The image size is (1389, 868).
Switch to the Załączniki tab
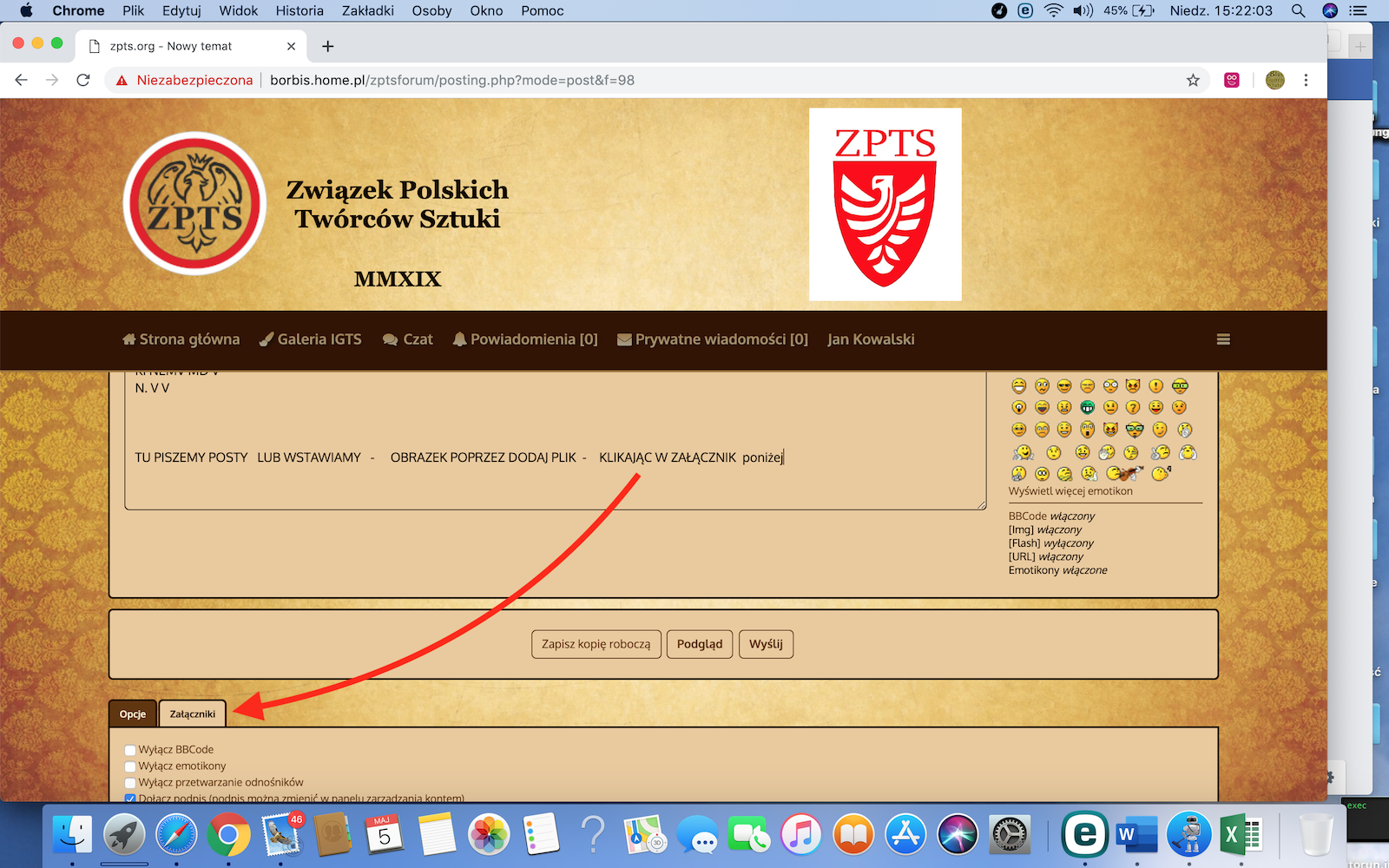(x=193, y=713)
